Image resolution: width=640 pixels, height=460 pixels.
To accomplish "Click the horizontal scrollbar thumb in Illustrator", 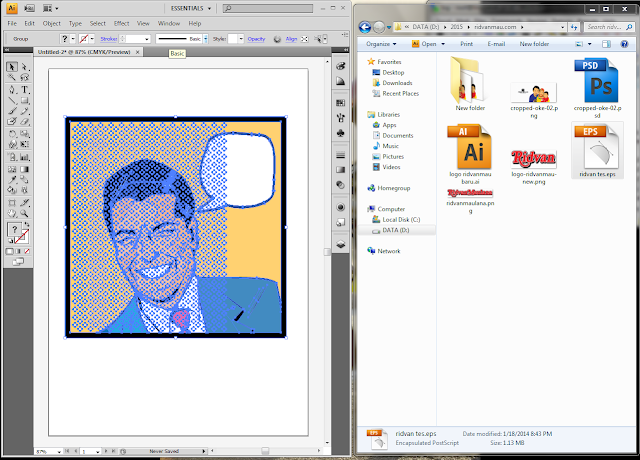I will 265,451.
